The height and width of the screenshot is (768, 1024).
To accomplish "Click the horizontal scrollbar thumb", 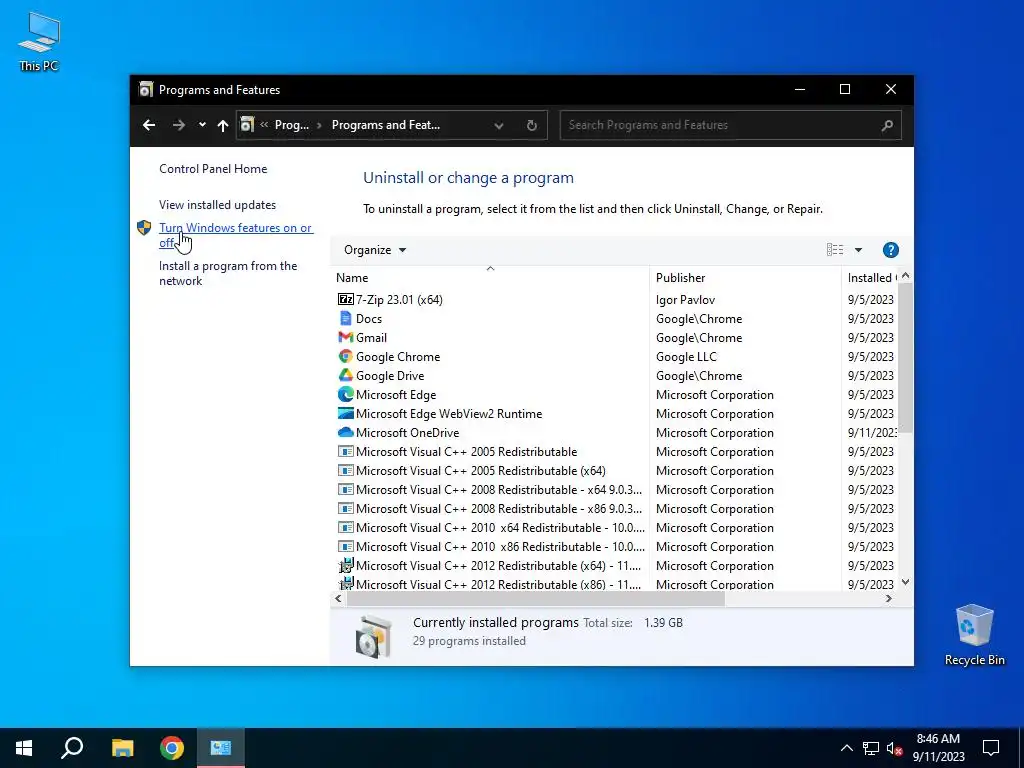I will 536,598.
